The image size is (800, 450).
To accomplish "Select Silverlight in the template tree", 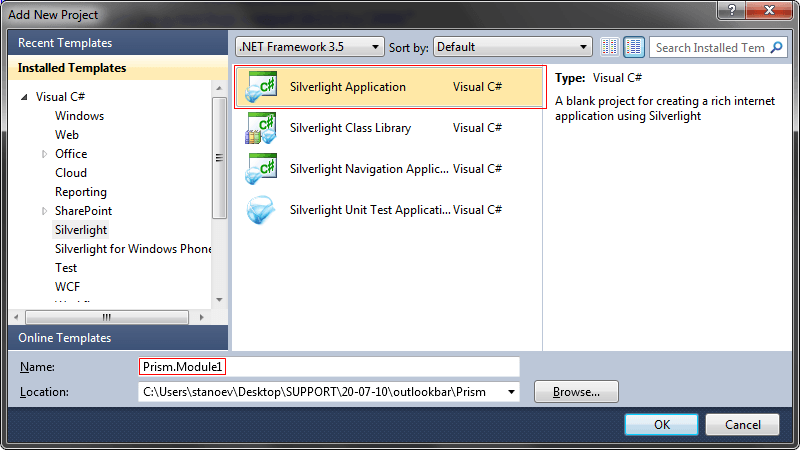I will pyautogui.click(x=81, y=230).
